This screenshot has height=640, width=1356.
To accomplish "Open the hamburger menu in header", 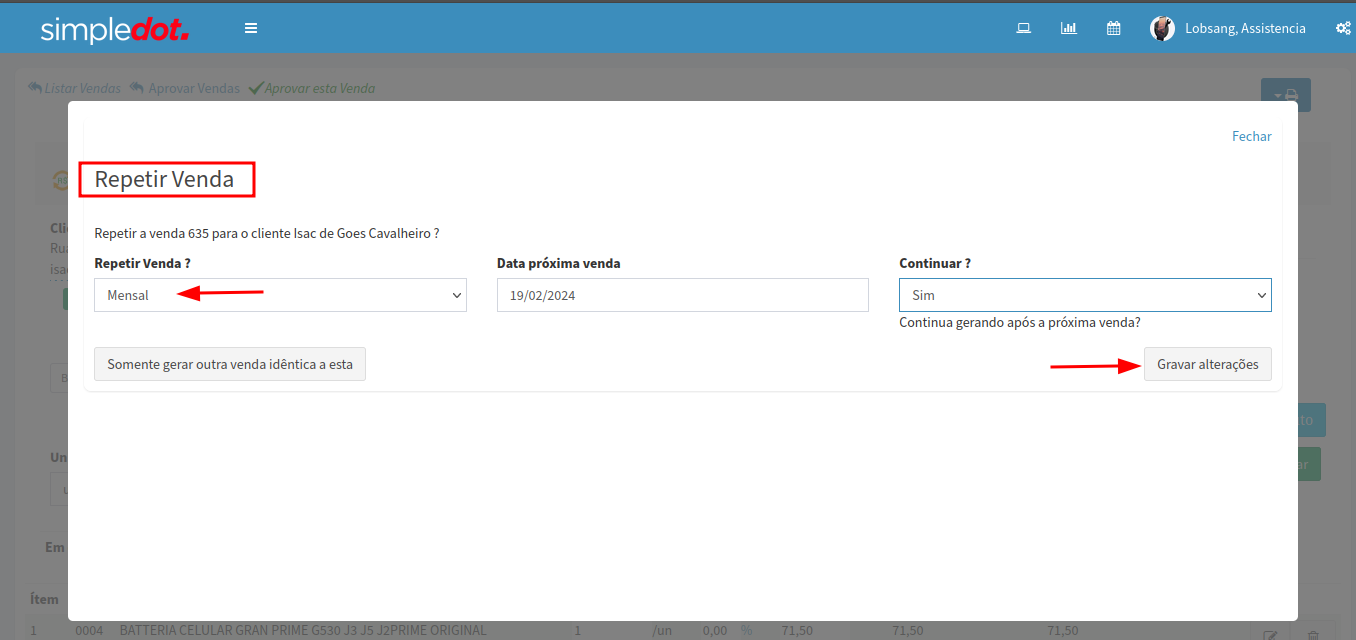I will (251, 28).
